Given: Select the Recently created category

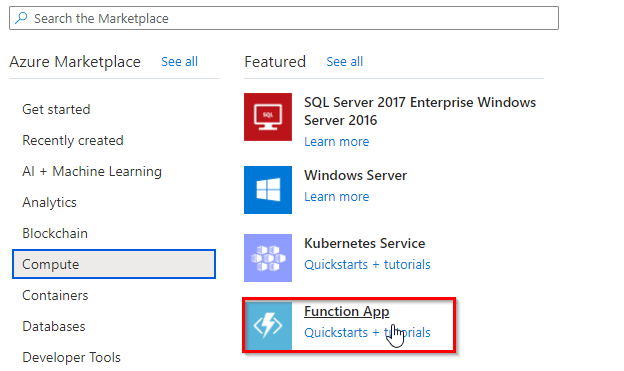Looking at the screenshot, I should point(73,140).
